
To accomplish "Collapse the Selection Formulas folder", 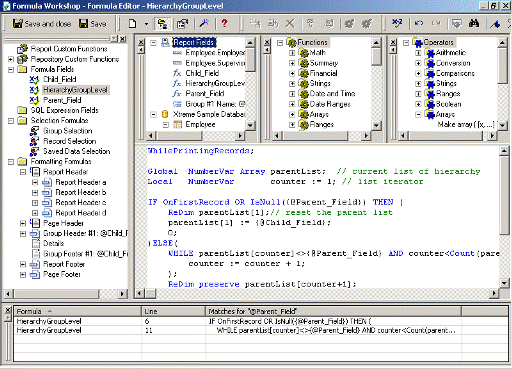I will (11, 121).
